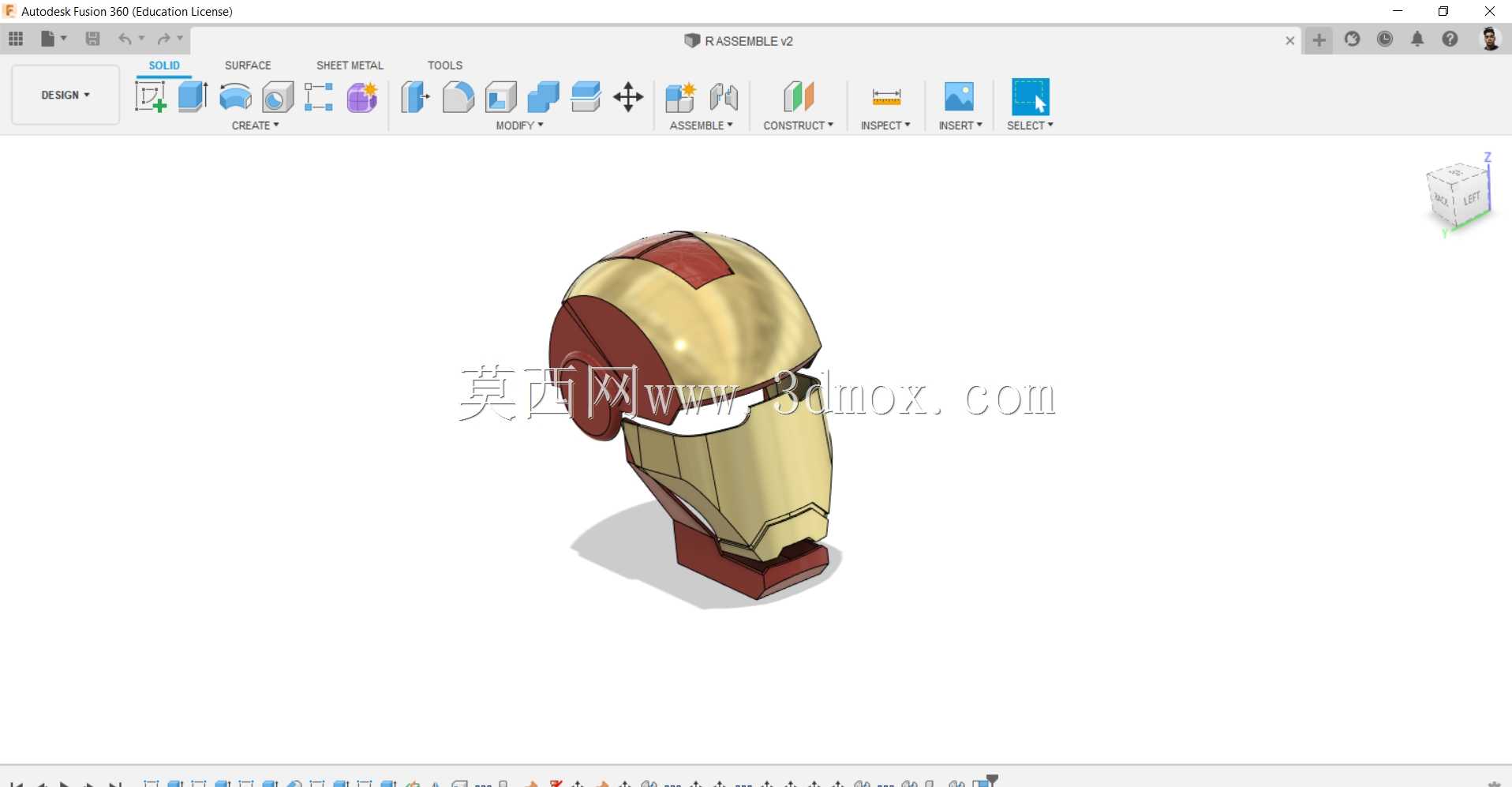Select the Shell tool
This screenshot has height=787, width=1512.
click(x=500, y=97)
